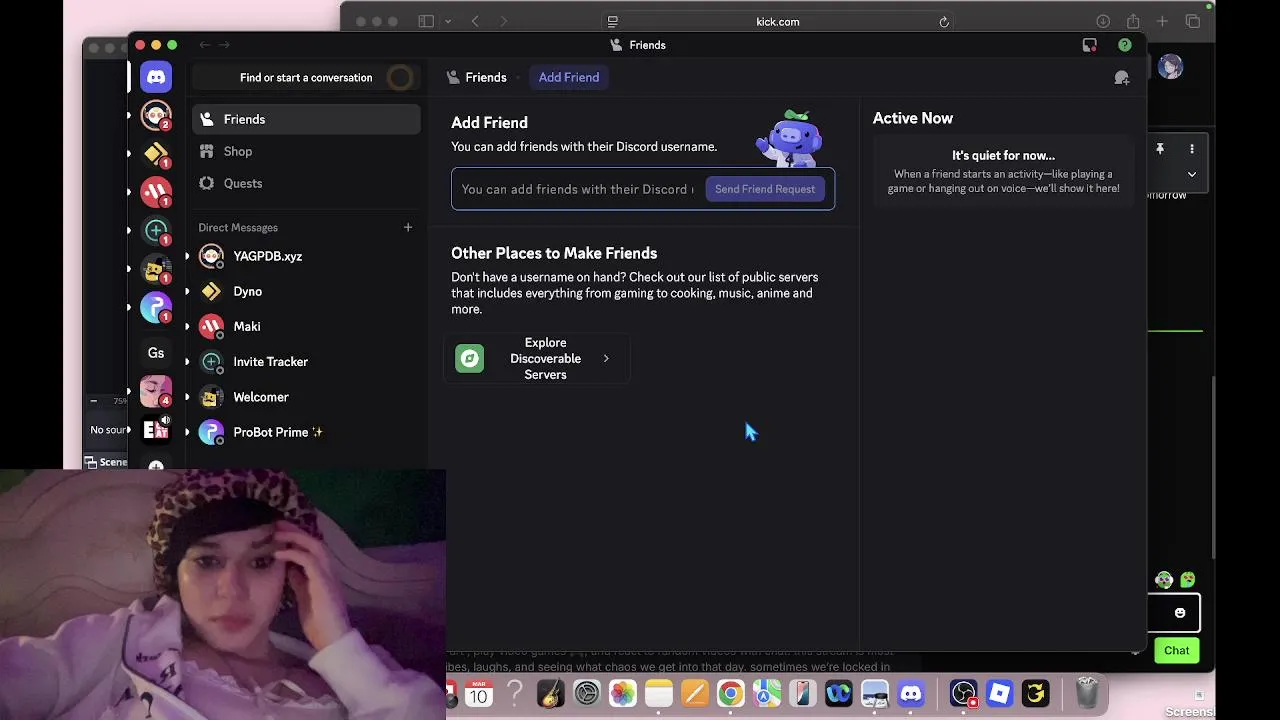Open the Gs server in server list

[x=156, y=352]
